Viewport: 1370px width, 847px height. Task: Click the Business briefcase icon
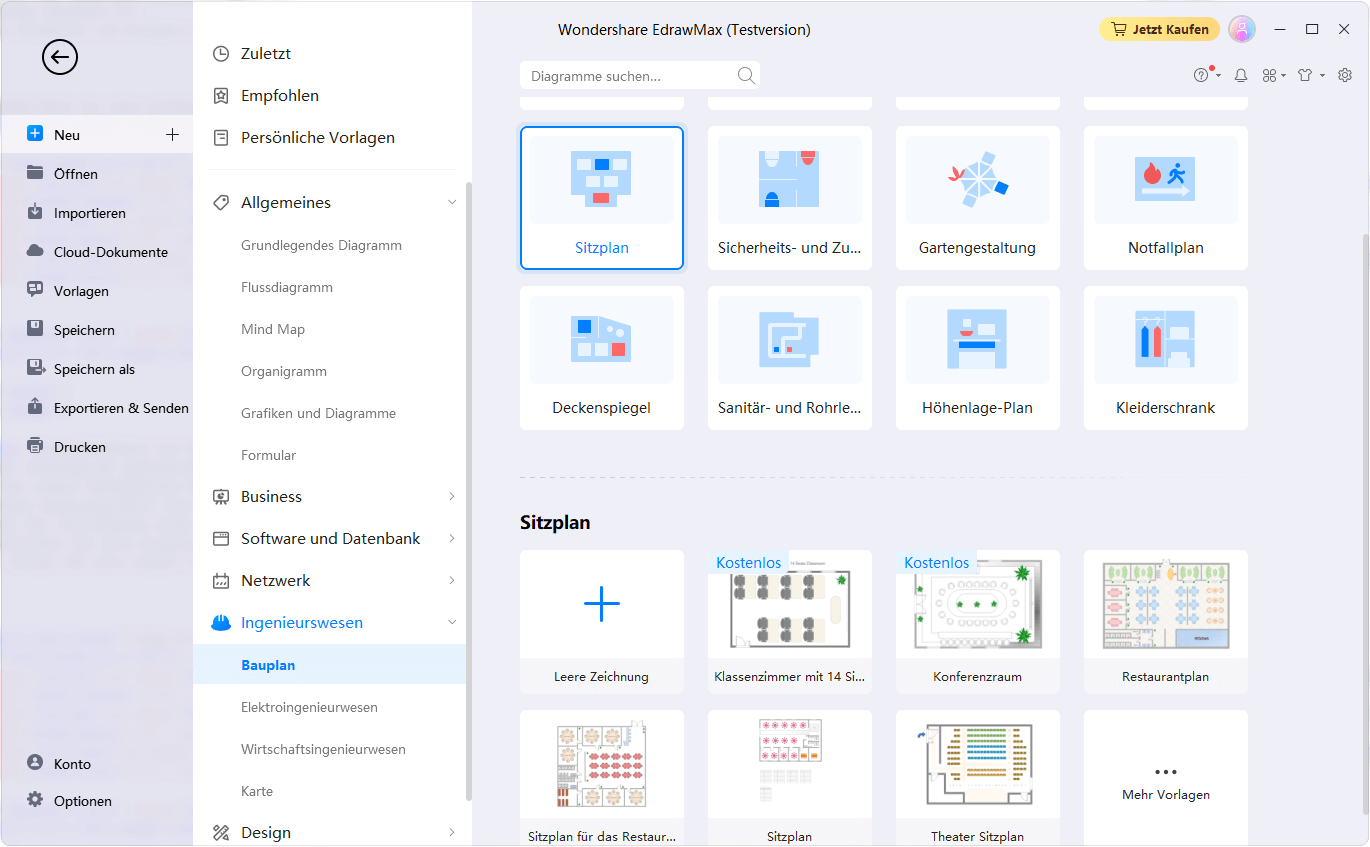pyautogui.click(x=221, y=496)
